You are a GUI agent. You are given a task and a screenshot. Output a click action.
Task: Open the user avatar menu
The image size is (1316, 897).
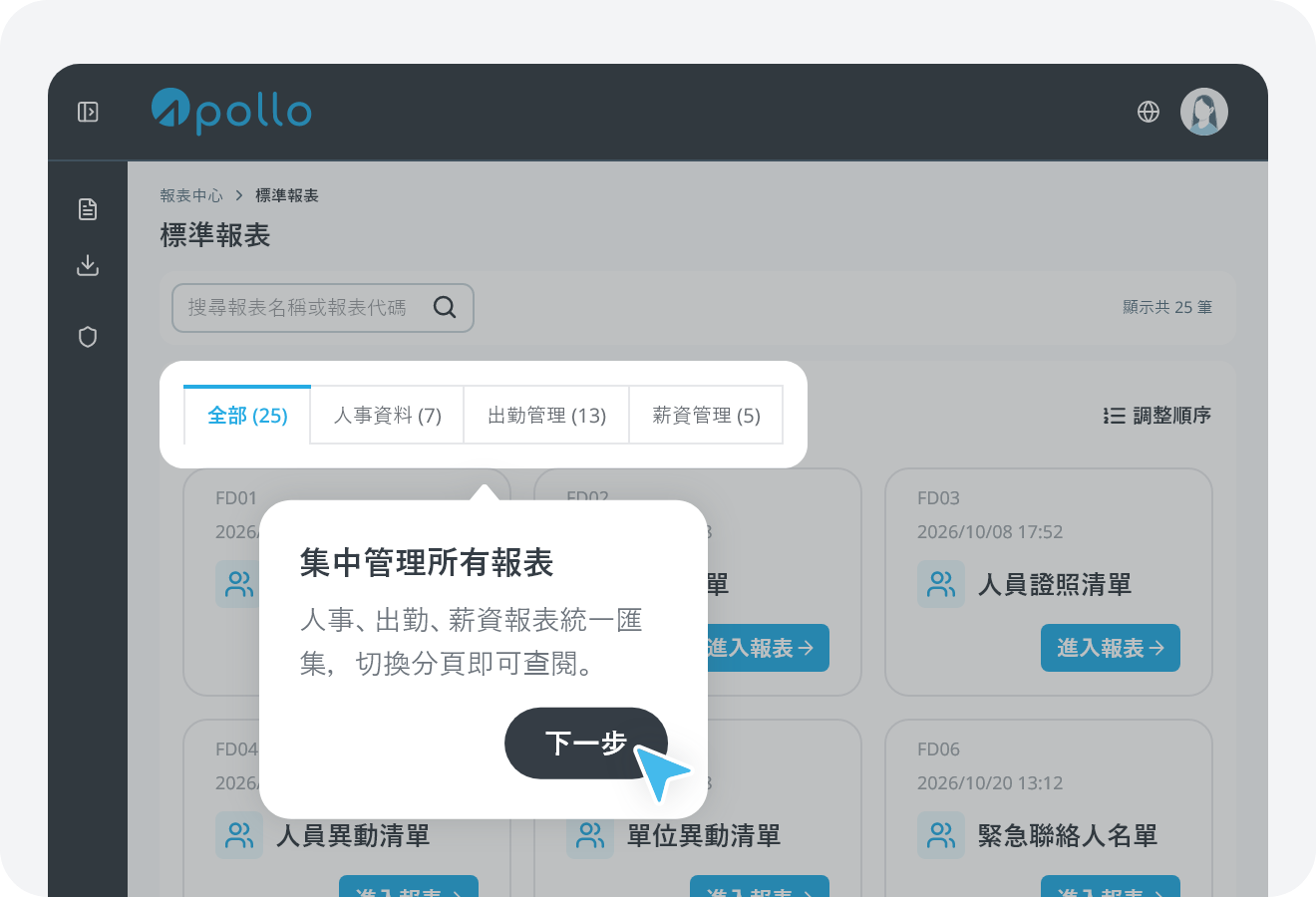1204,112
